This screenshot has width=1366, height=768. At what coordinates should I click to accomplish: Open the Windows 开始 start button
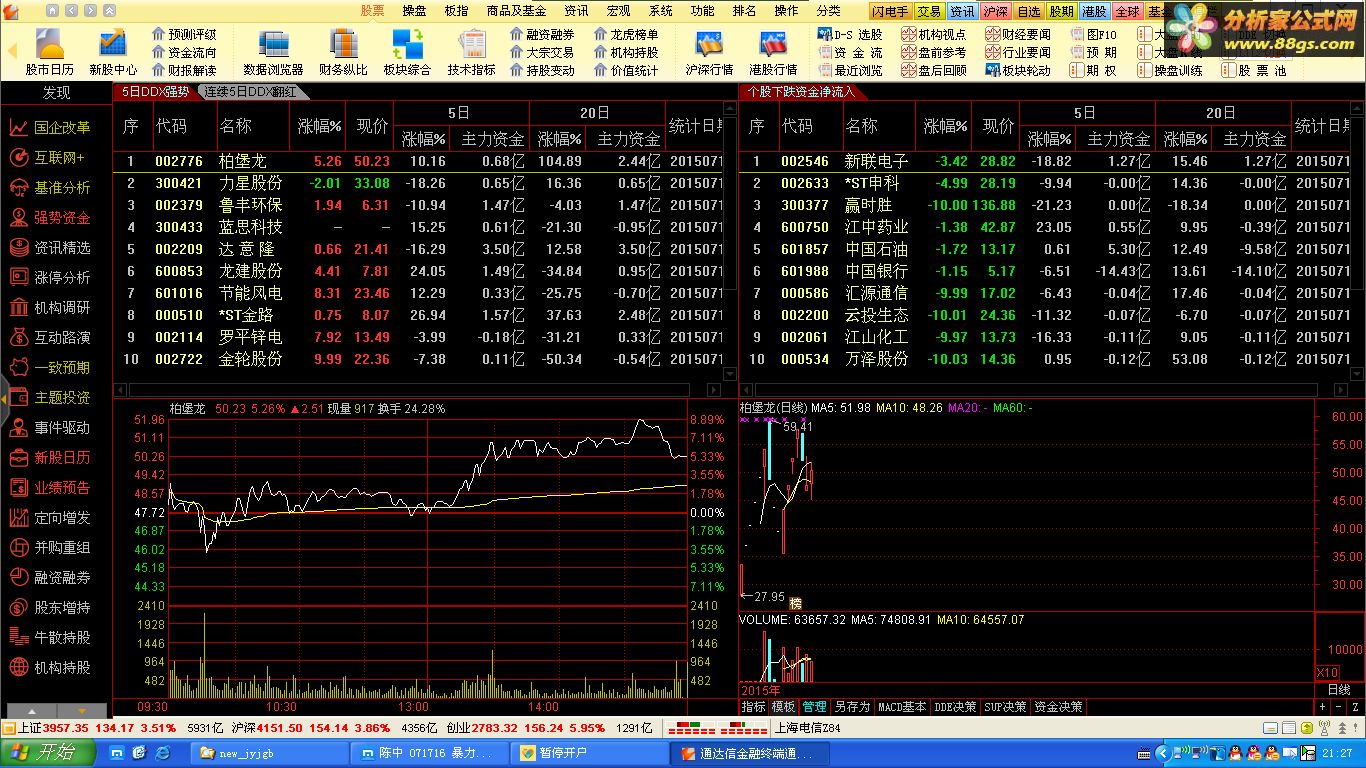click(47, 752)
